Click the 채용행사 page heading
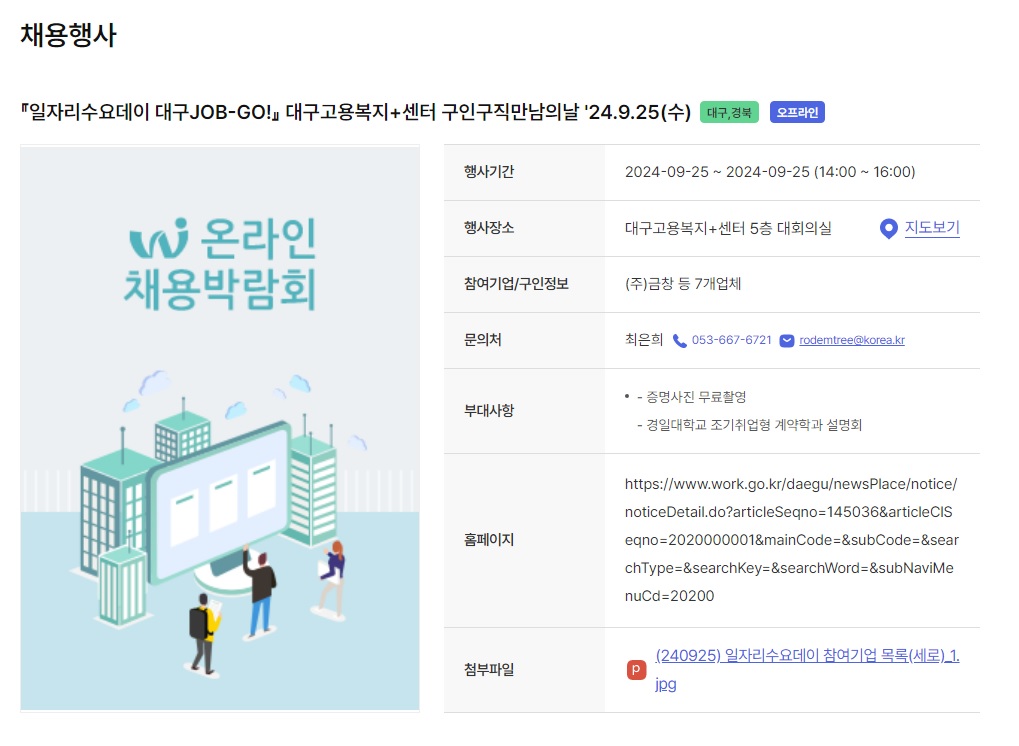The width and height of the screenshot is (1019, 746). 68,36
